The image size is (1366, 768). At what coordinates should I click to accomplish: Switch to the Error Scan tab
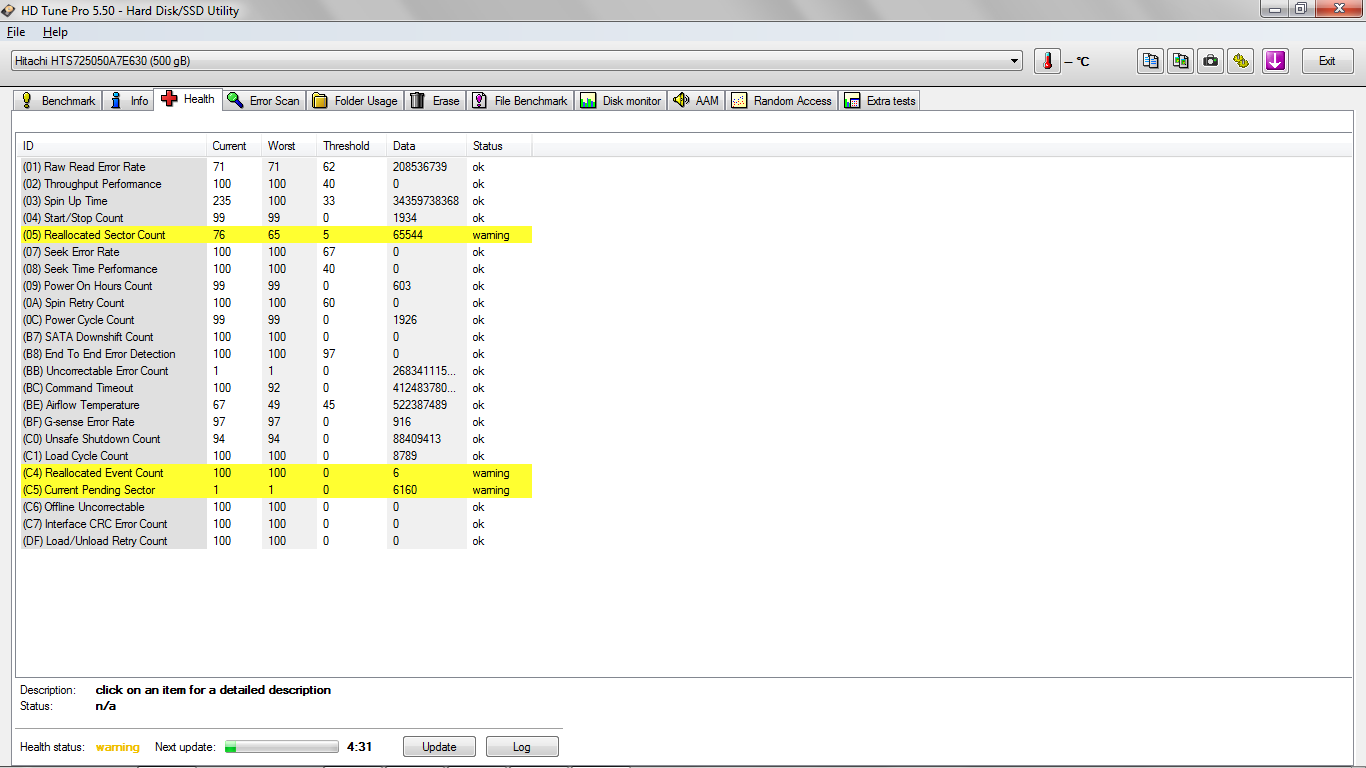[263, 100]
